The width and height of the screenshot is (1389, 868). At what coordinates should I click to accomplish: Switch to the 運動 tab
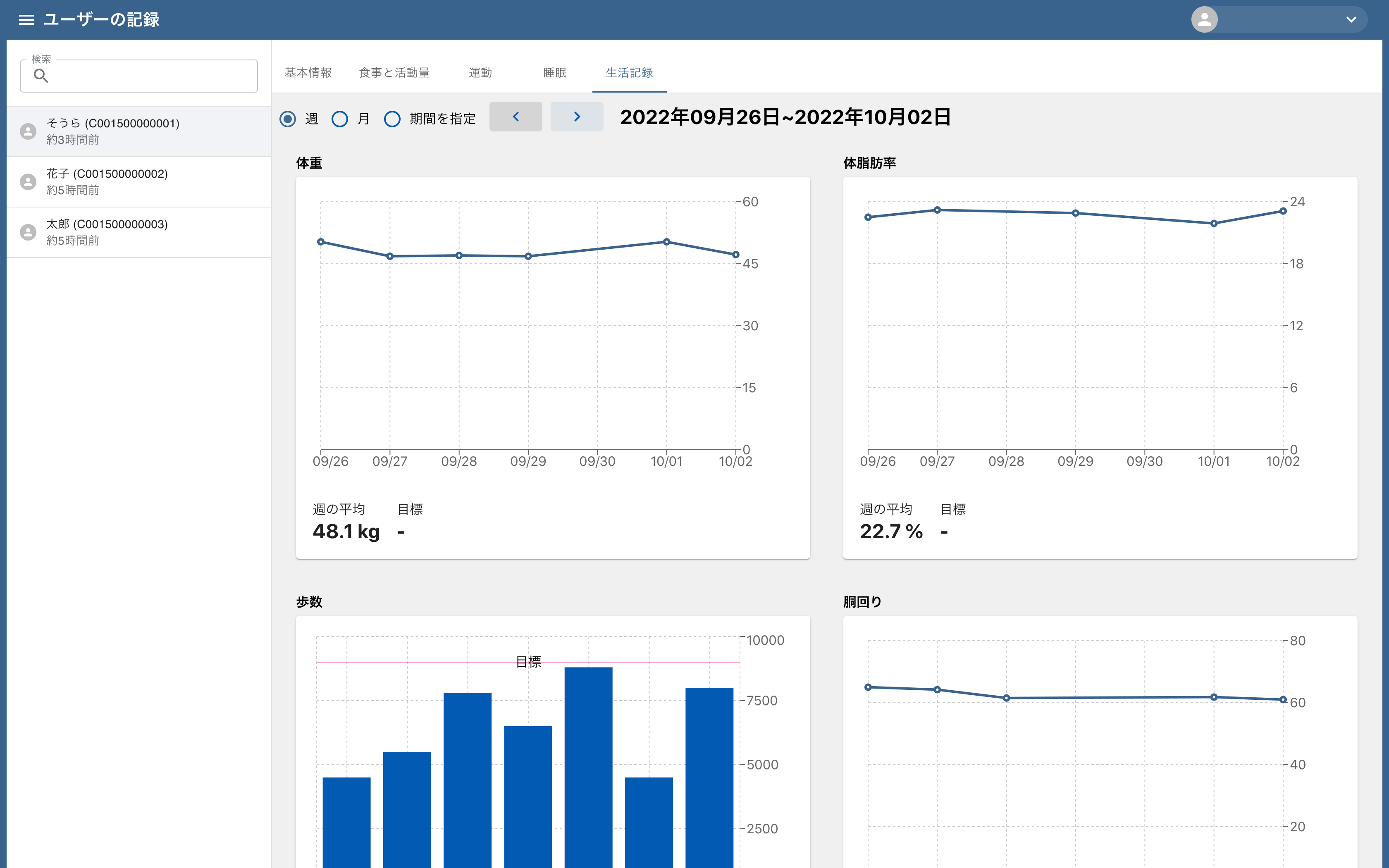[x=480, y=73]
